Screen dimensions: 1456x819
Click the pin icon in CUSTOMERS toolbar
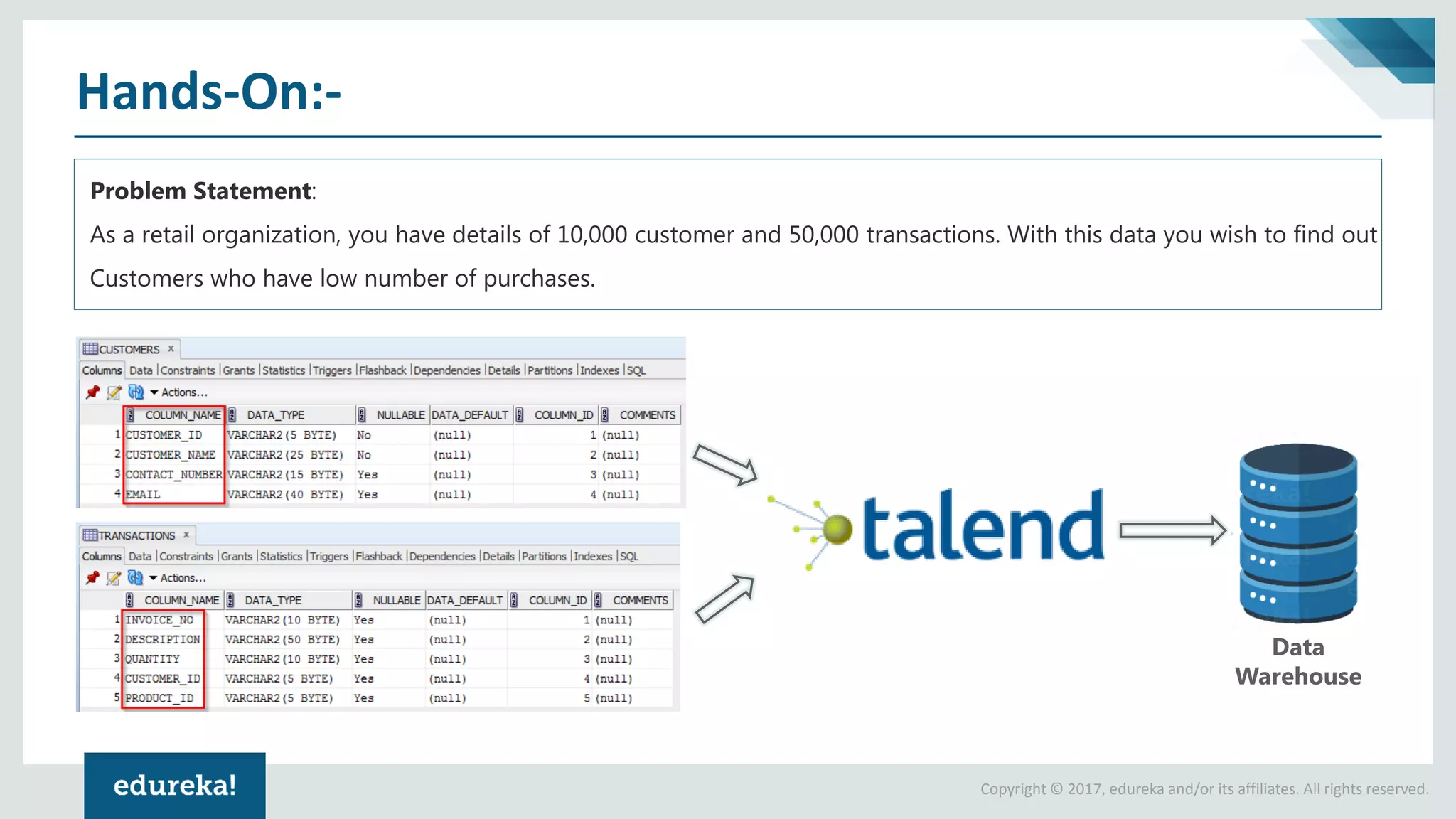(92, 392)
